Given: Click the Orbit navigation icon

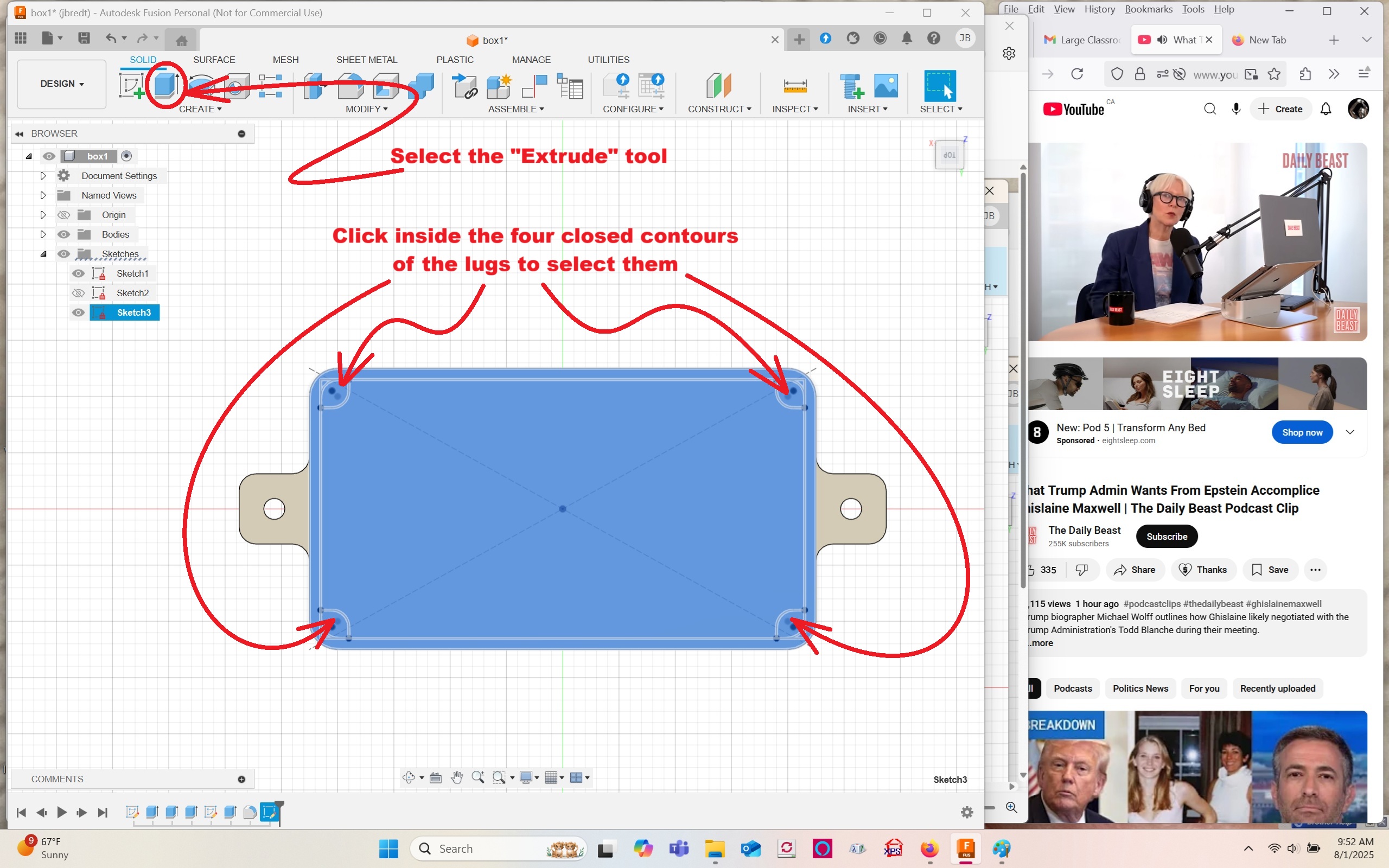Looking at the screenshot, I should (408, 777).
